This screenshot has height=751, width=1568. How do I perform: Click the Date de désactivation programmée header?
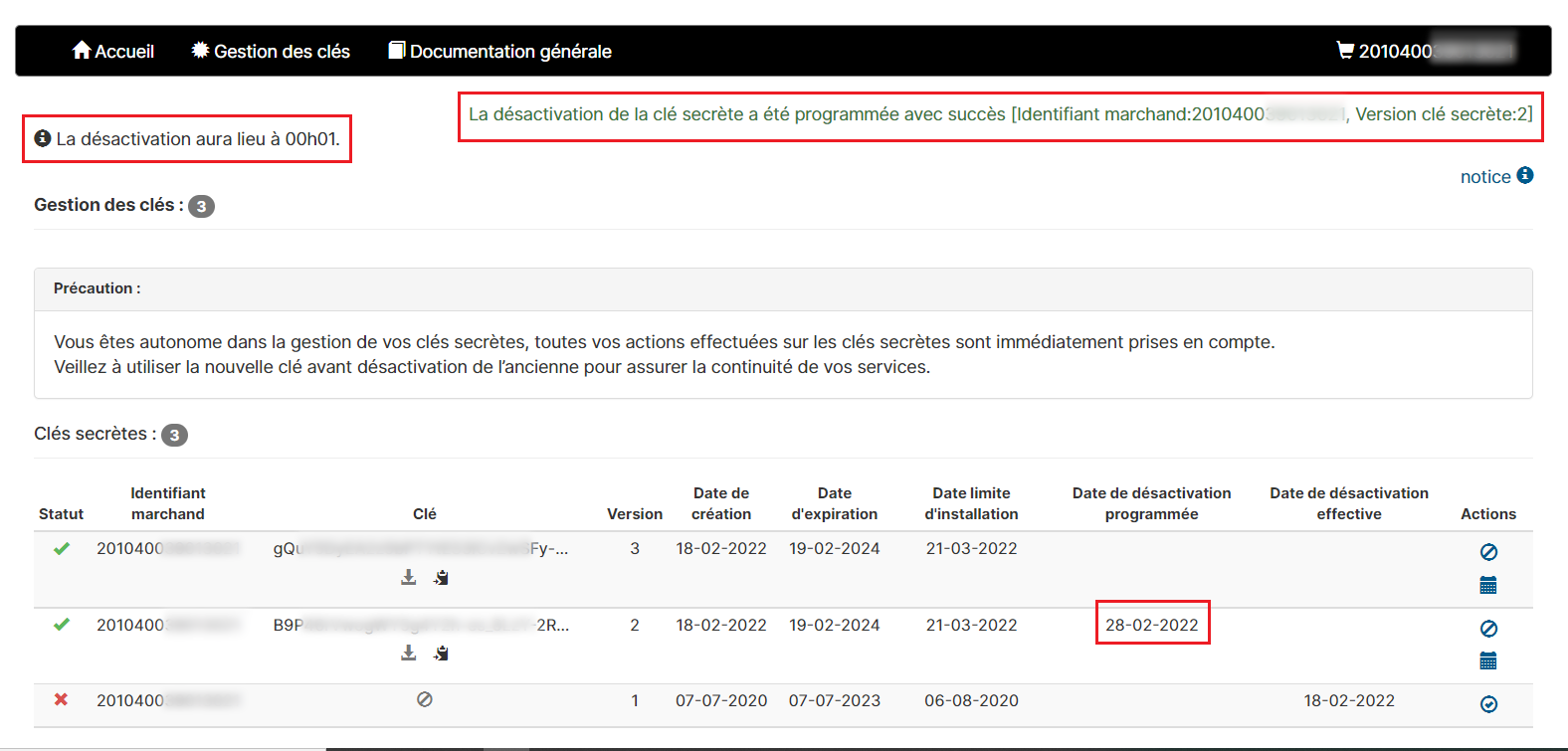[x=1152, y=503]
